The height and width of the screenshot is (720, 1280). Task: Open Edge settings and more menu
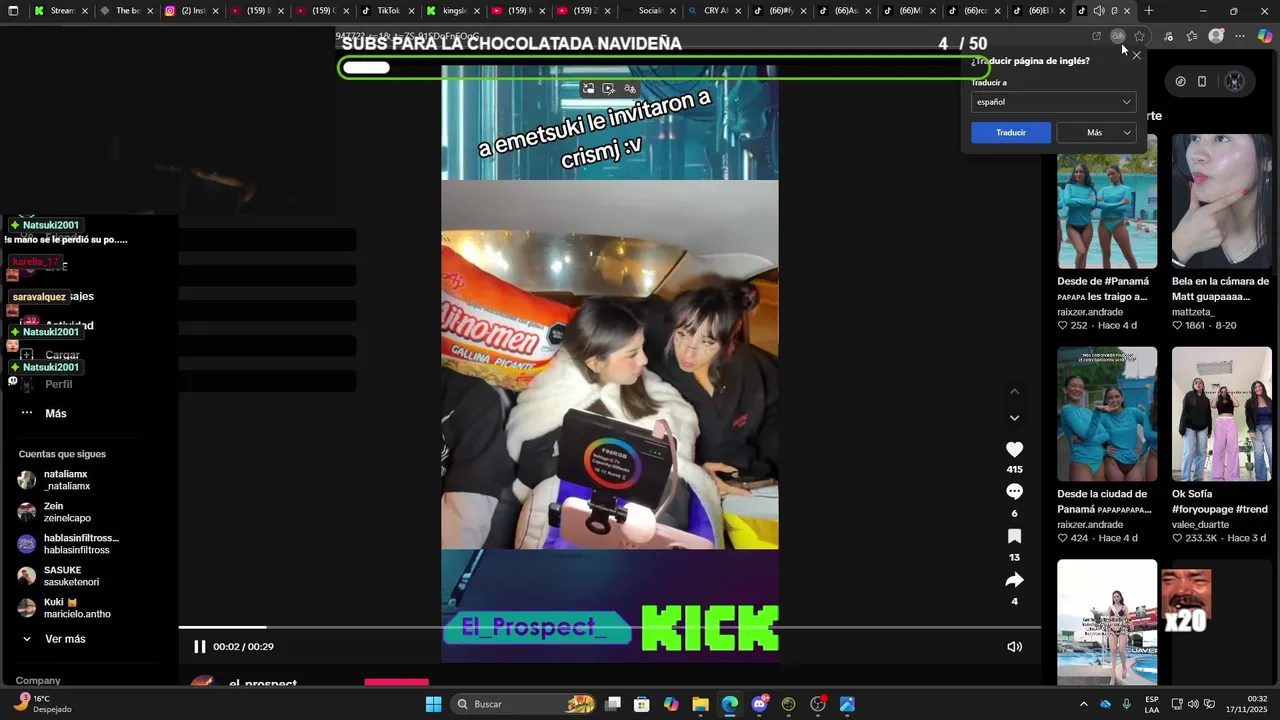[1240, 36]
